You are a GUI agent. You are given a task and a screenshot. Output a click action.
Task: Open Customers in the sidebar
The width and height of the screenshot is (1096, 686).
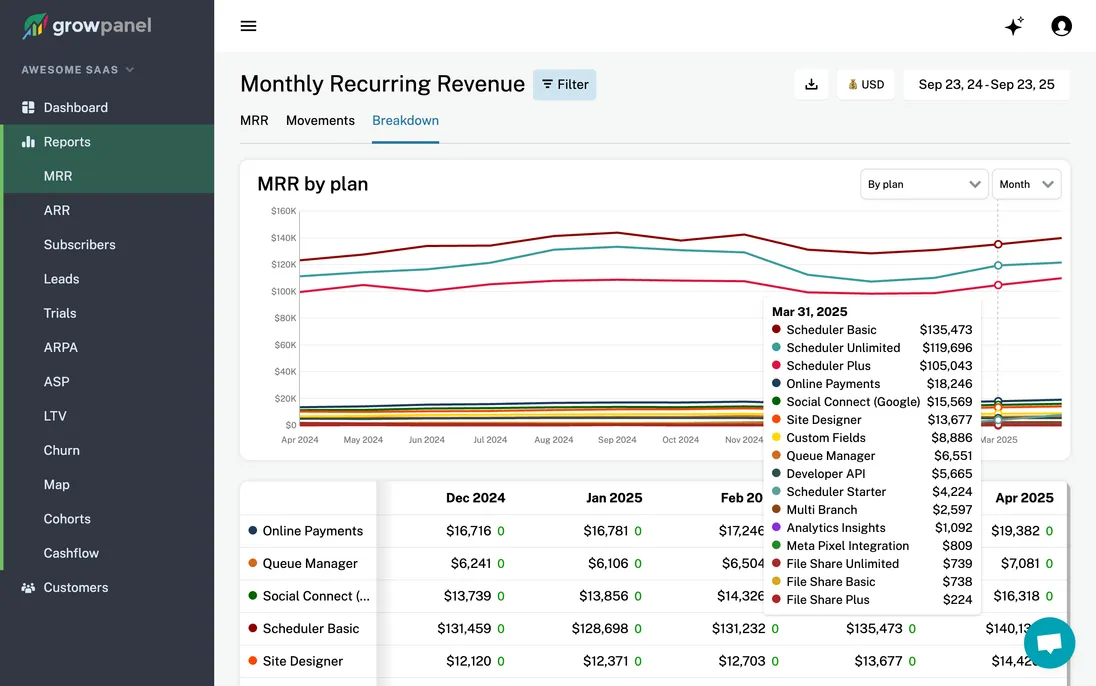click(75, 587)
